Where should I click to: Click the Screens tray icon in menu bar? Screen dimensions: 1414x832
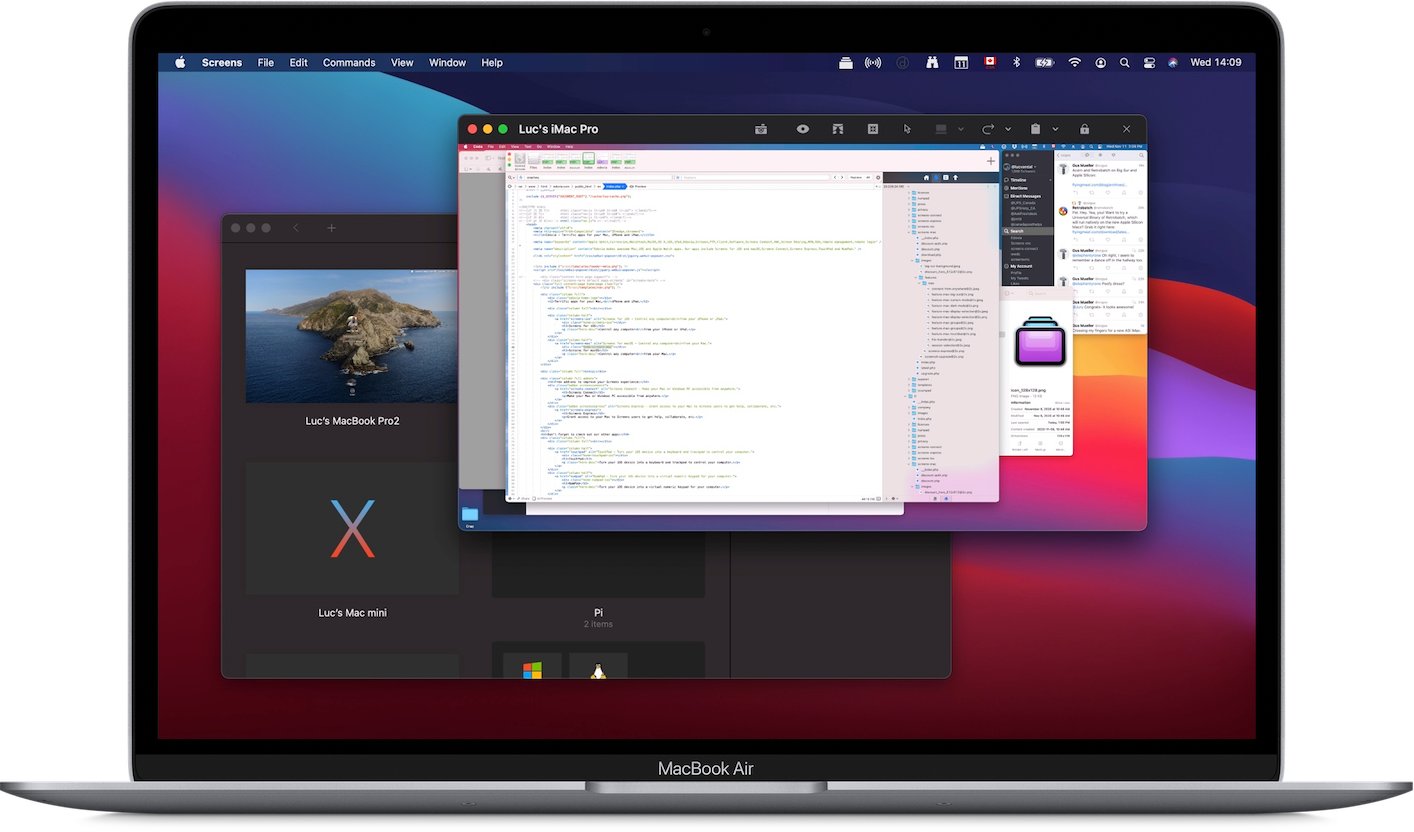click(846, 62)
